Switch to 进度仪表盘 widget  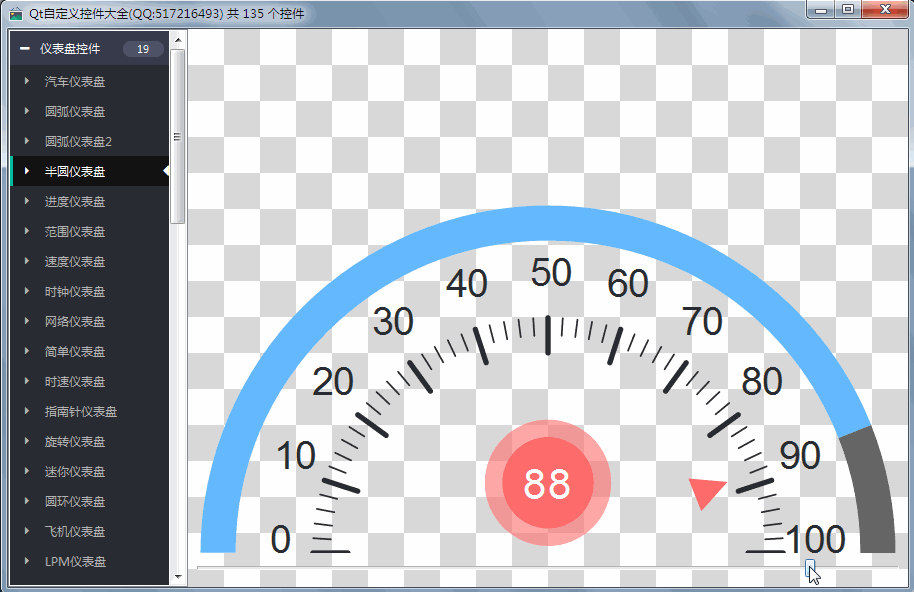coord(75,201)
